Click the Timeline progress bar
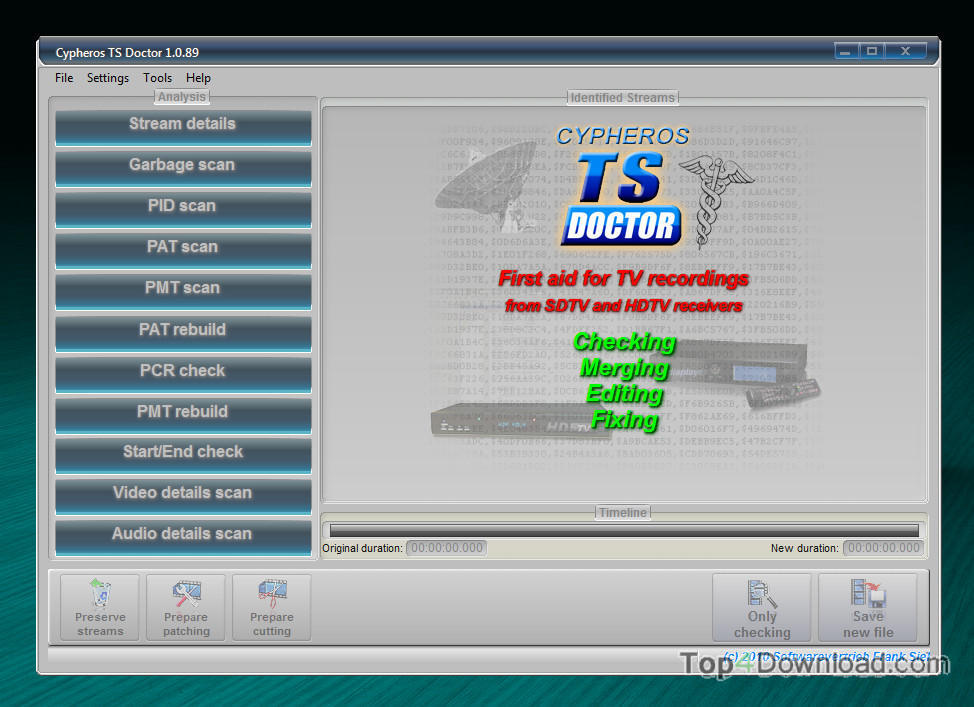 624,530
